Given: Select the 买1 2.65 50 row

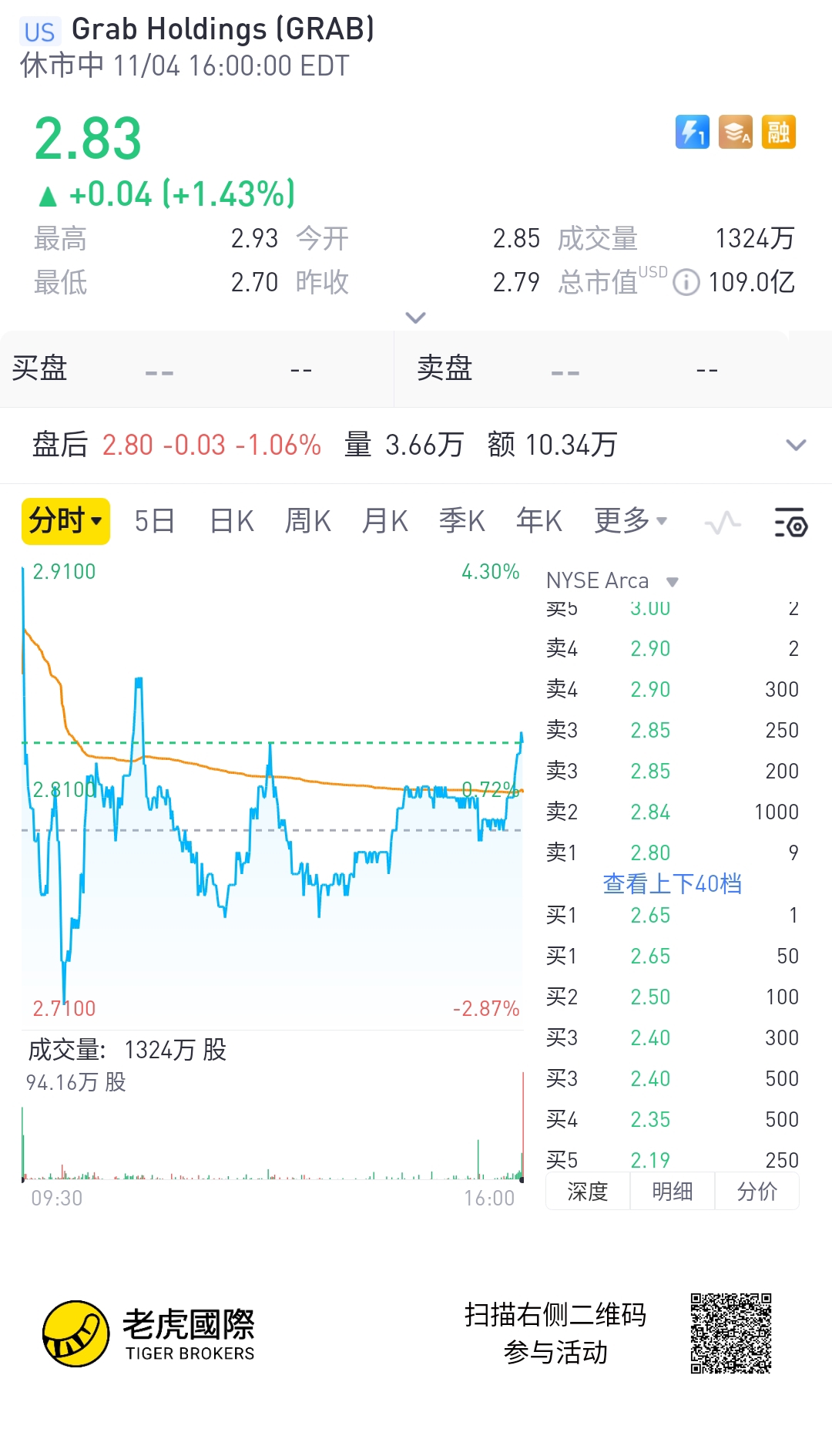Looking at the screenshot, I should [672, 956].
